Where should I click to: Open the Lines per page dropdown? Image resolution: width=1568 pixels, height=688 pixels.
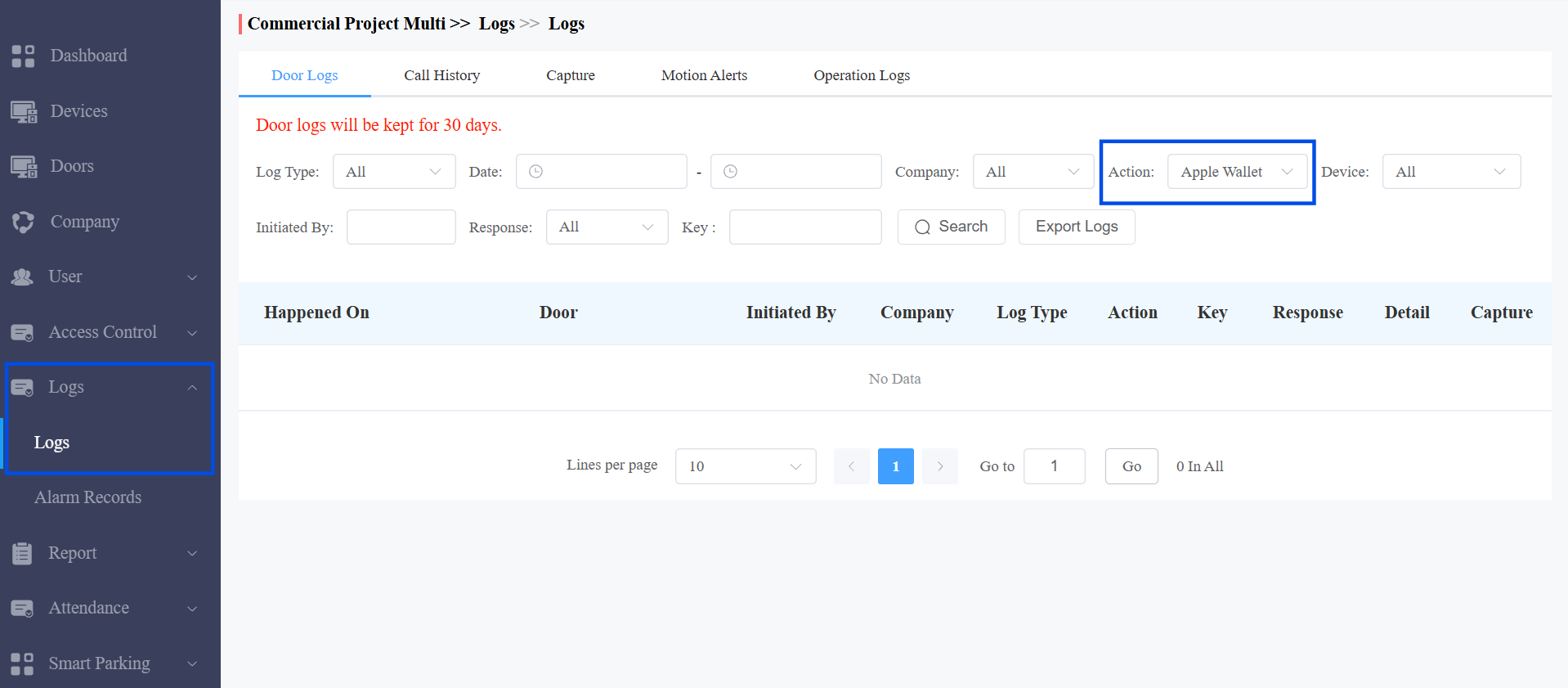coord(746,466)
